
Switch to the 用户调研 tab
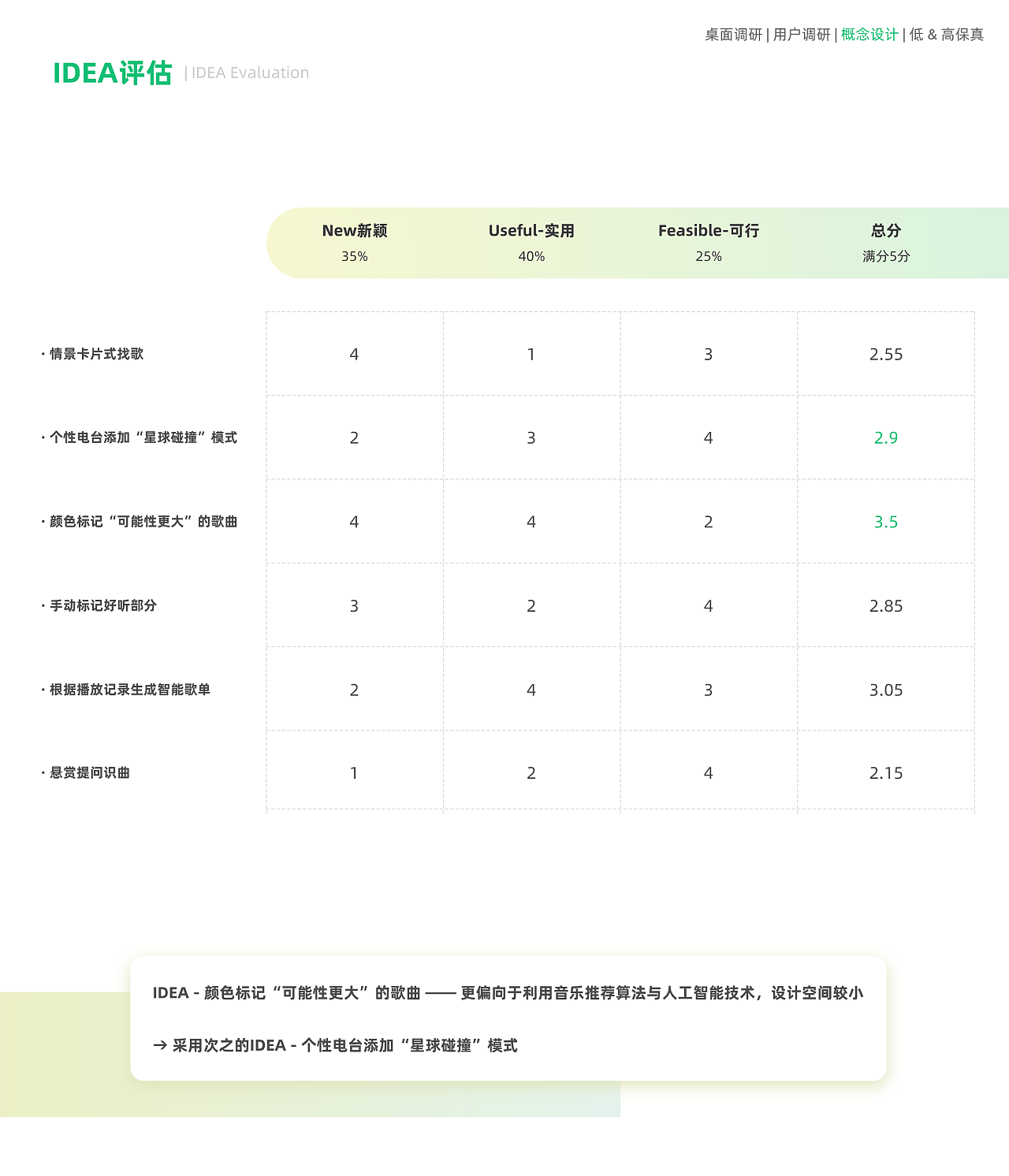pos(802,35)
